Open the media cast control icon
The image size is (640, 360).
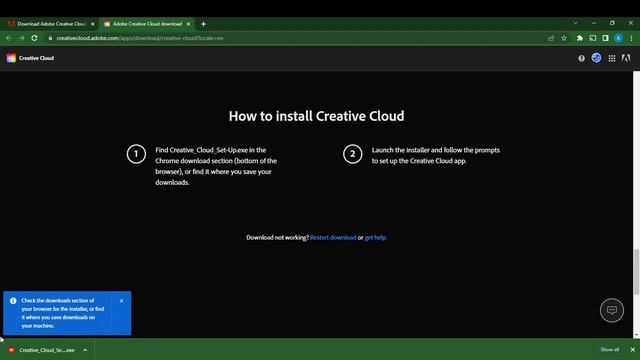pyautogui.click(x=593, y=38)
